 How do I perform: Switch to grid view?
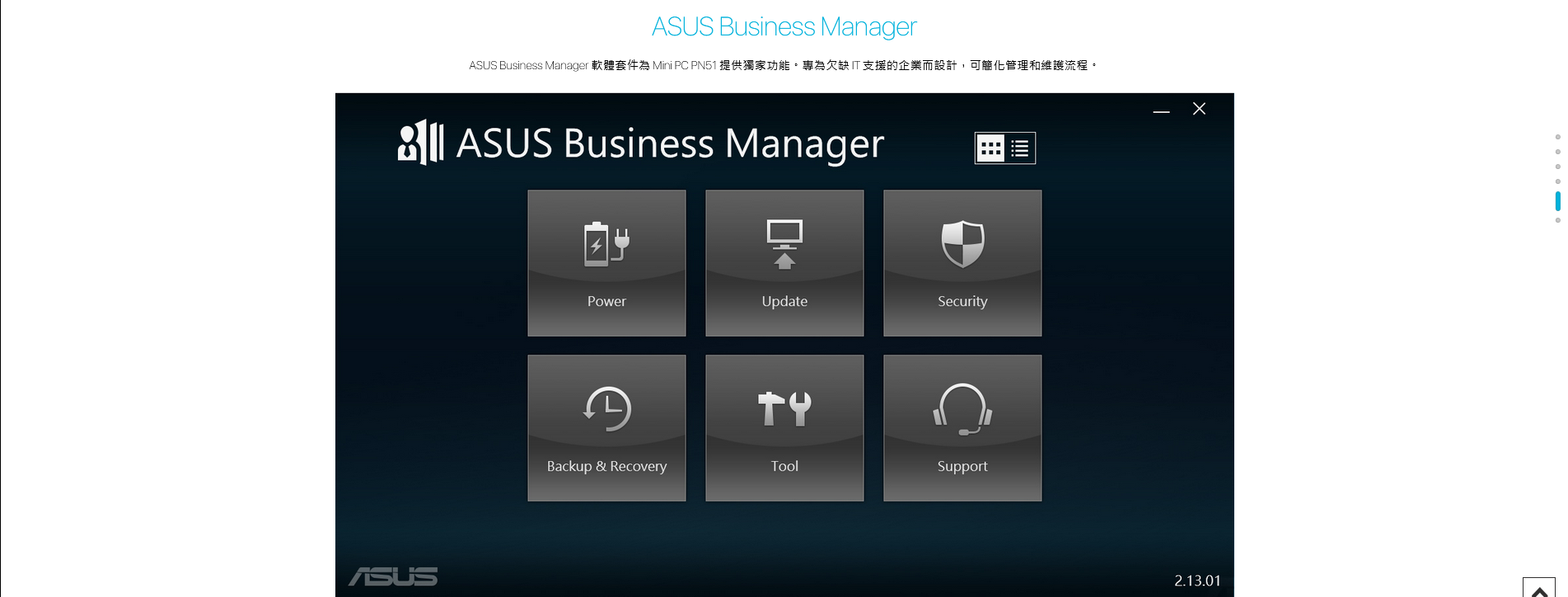coord(990,148)
